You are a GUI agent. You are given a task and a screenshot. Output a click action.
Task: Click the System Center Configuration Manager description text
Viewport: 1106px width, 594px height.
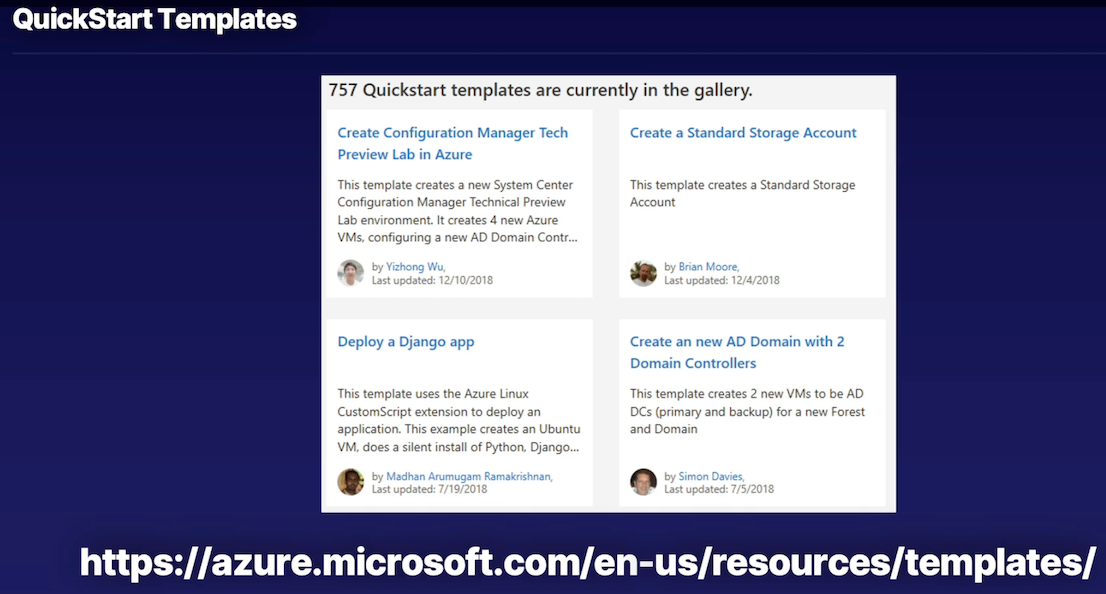pyautogui.click(x=457, y=211)
